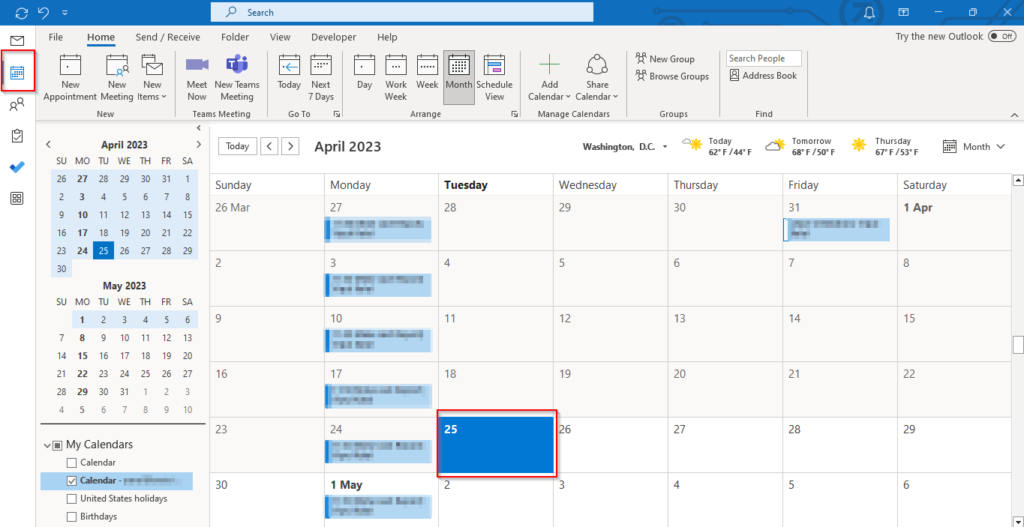Screen dimensions: 1024x527
Task: Open the Address Book
Action: [763, 76]
